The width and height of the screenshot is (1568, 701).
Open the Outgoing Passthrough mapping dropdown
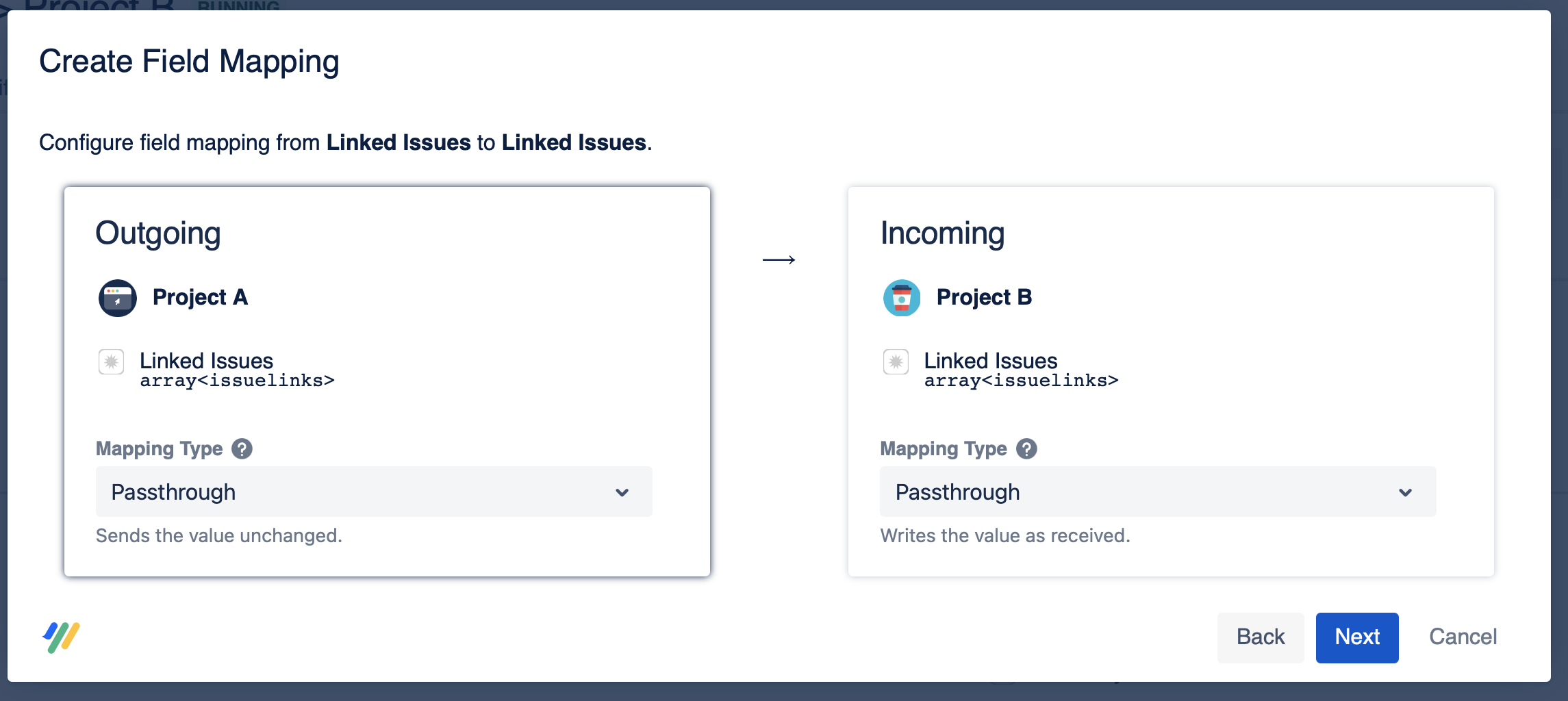tap(373, 492)
